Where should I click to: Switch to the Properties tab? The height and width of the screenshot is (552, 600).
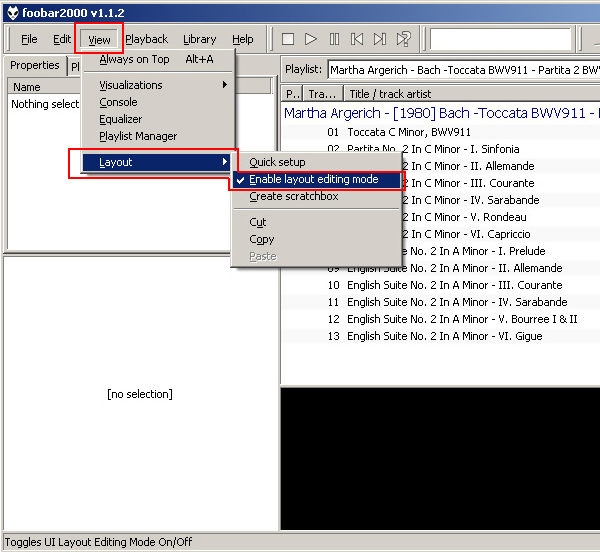point(35,65)
